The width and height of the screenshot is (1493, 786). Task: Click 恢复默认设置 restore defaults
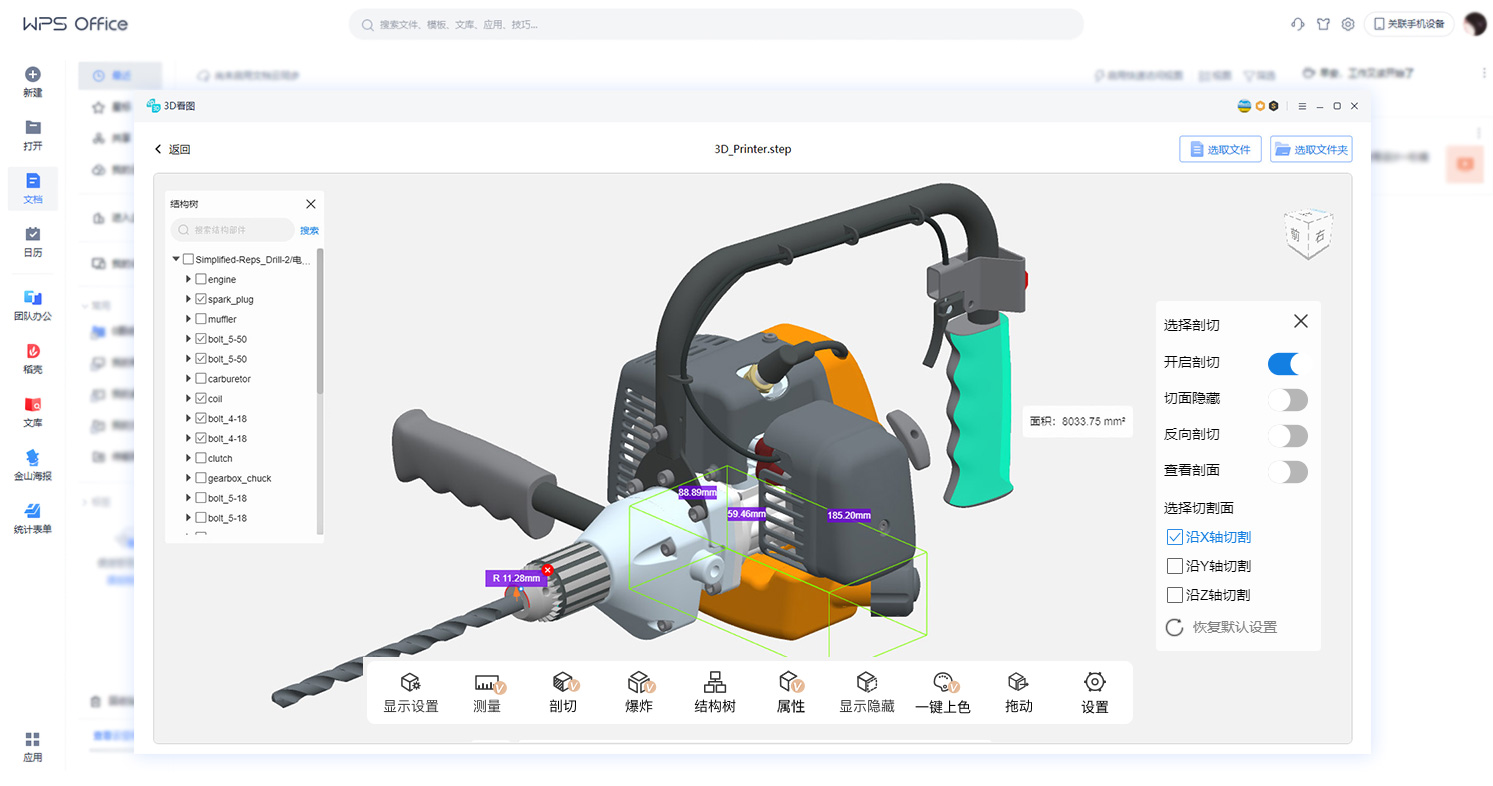pos(1221,627)
